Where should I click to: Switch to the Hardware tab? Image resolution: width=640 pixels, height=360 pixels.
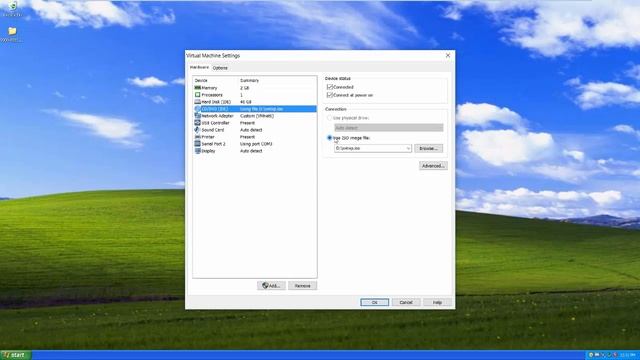(x=199, y=67)
